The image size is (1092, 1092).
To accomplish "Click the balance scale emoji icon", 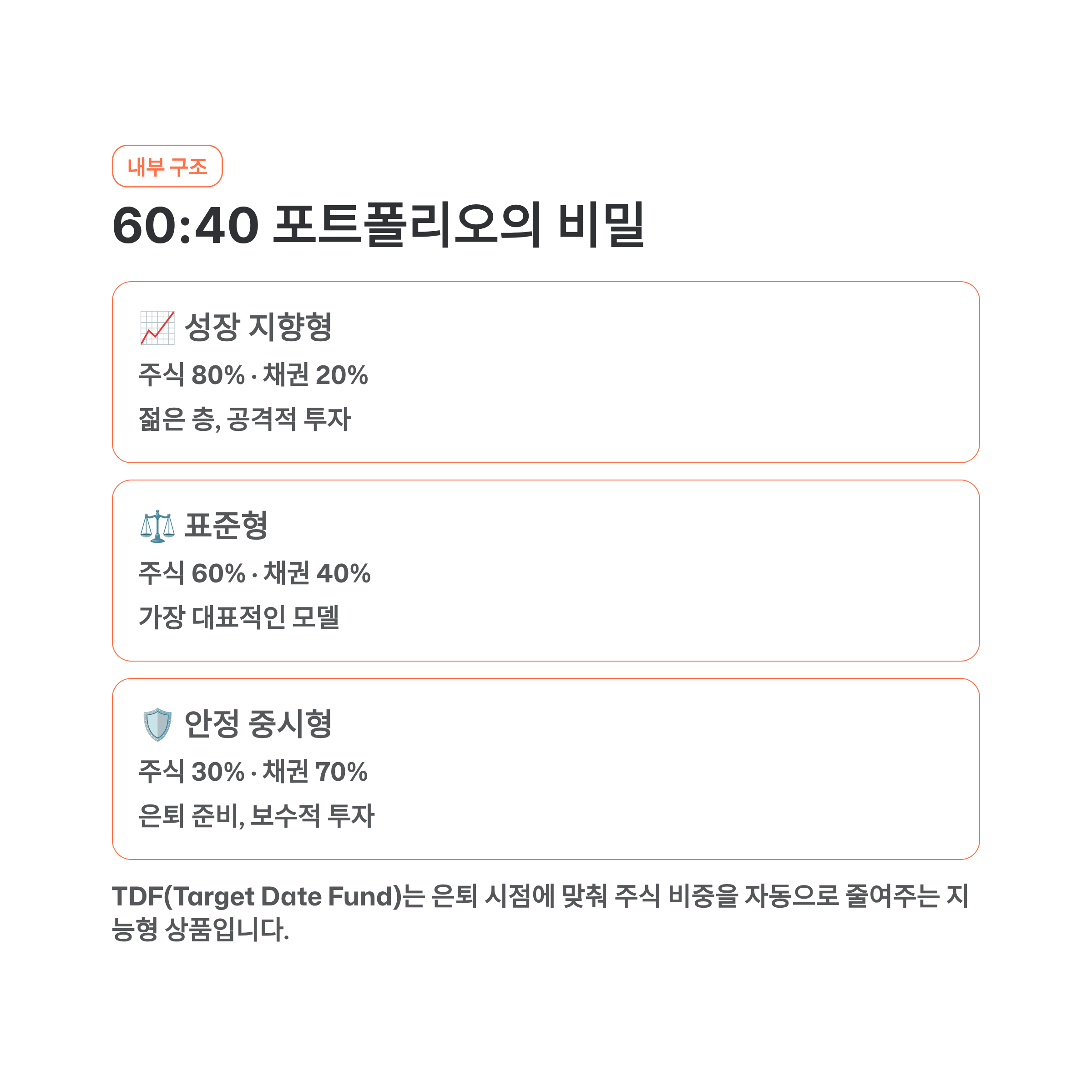I will (157, 526).
